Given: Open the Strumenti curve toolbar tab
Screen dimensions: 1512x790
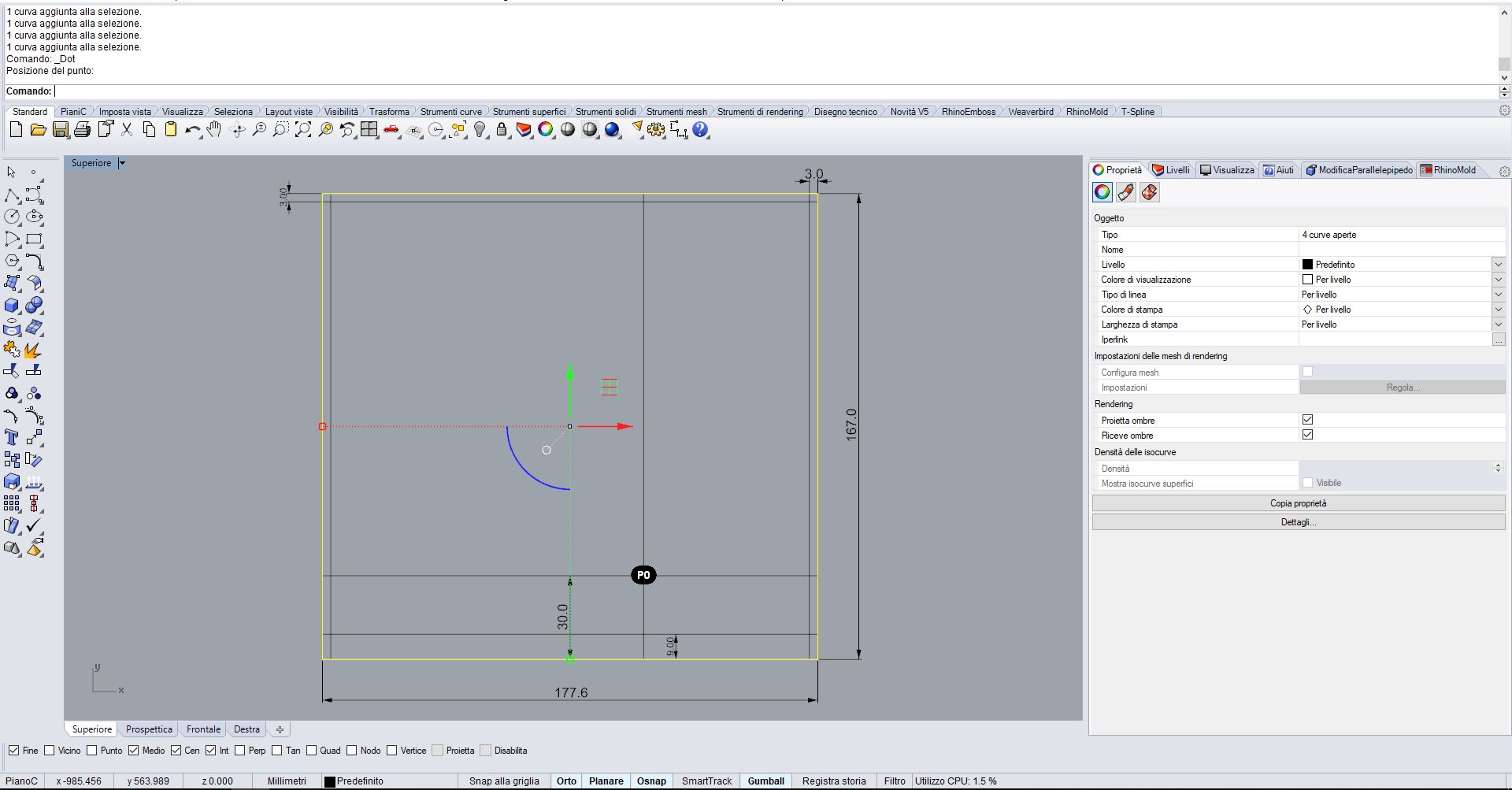Looking at the screenshot, I should (451, 112).
